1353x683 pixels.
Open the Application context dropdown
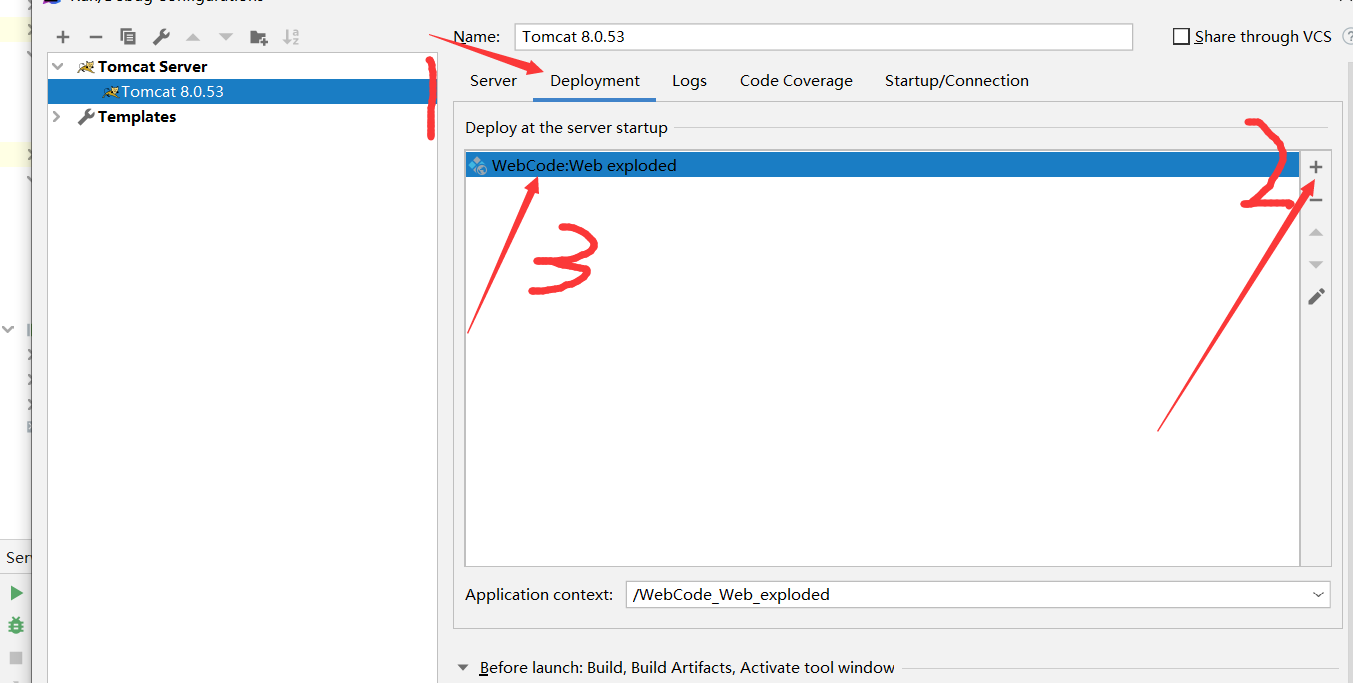[x=1318, y=594]
